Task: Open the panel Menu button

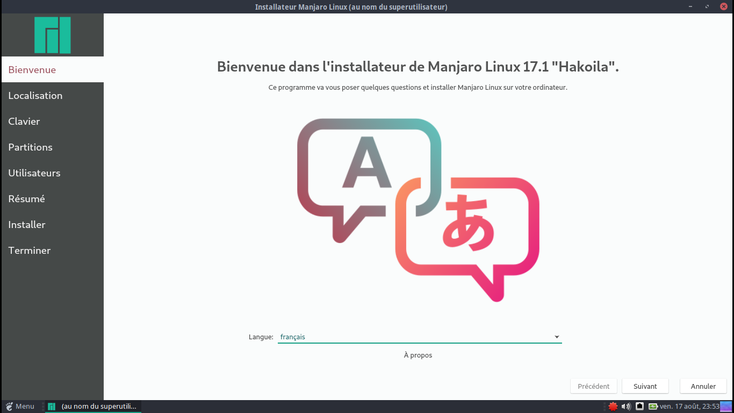Action: pos(20,406)
